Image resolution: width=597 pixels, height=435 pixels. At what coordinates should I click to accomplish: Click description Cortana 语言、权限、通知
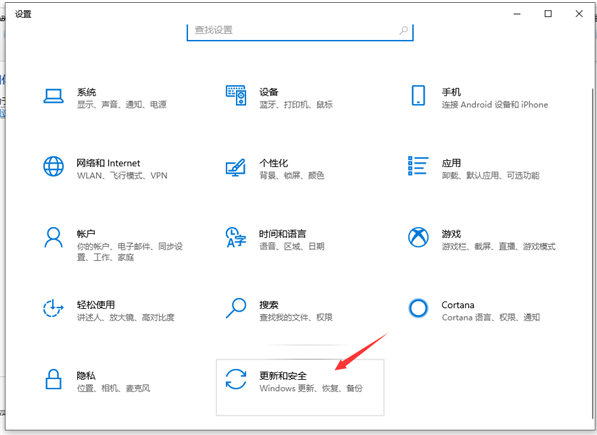coord(491,317)
